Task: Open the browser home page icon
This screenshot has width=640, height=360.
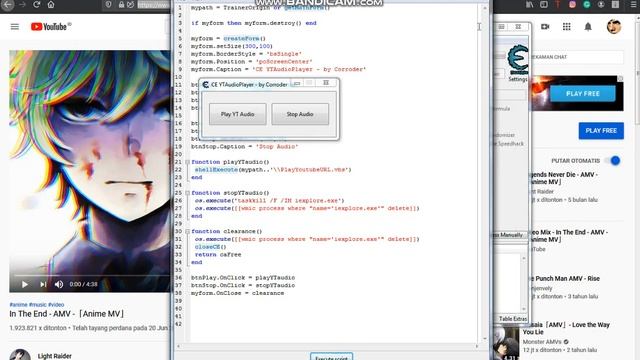Action: point(51,4)
